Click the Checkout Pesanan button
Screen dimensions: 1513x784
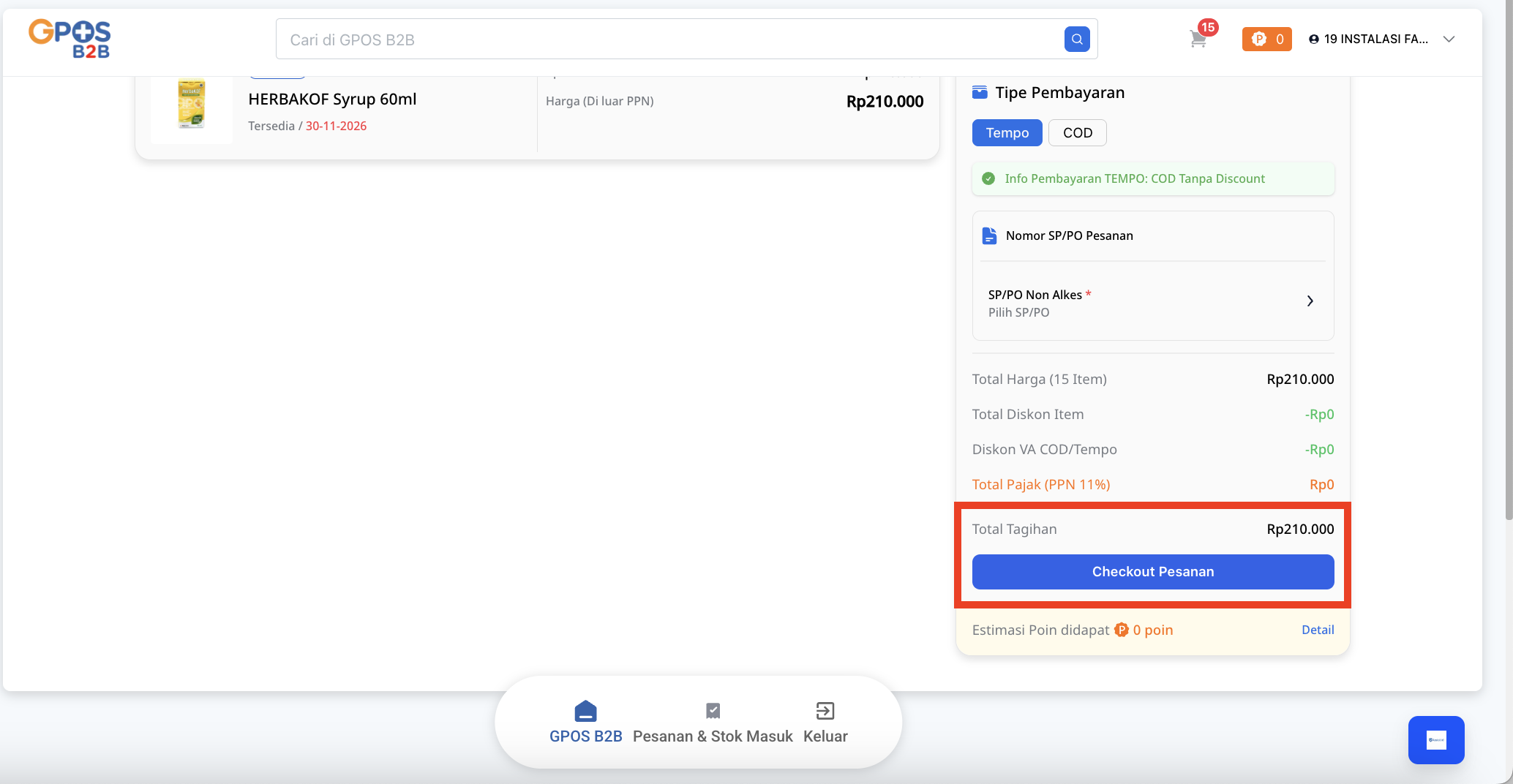[1152, 572]
